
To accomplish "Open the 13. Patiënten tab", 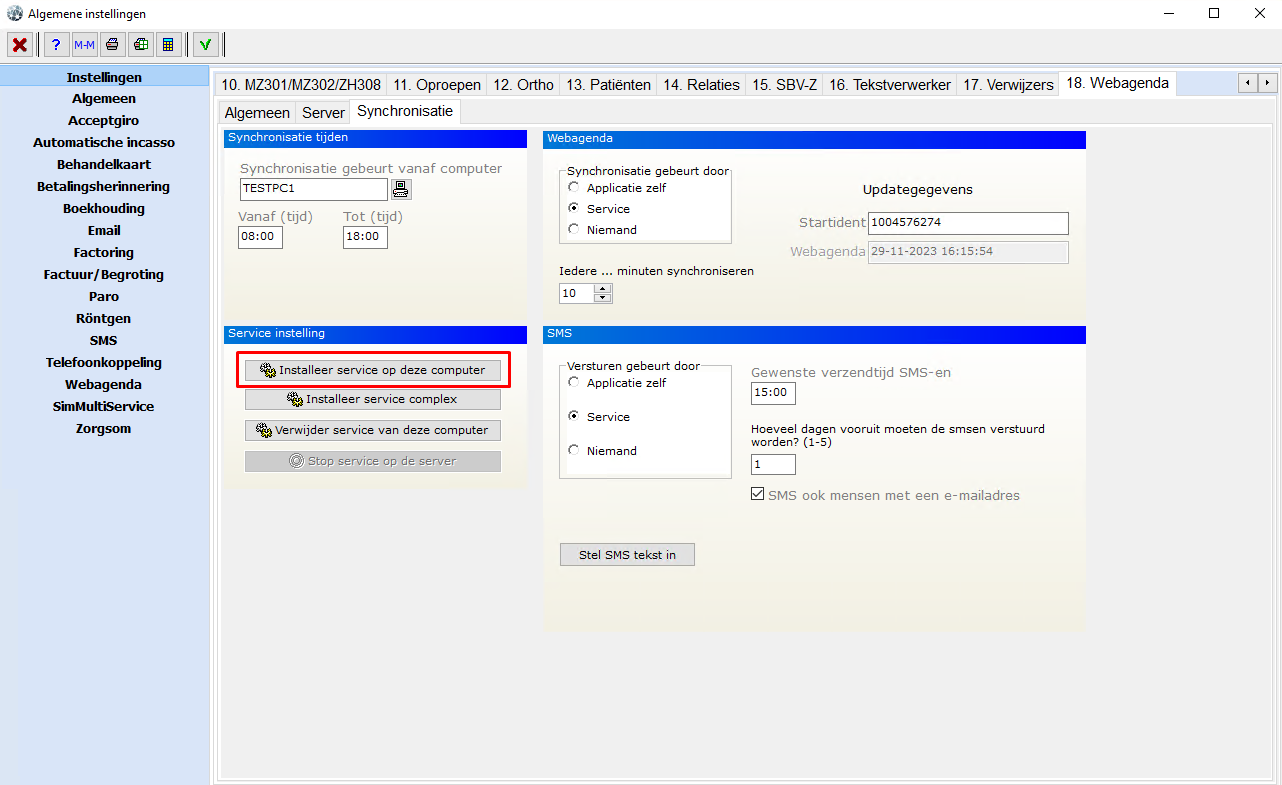I will click(609, 85).
